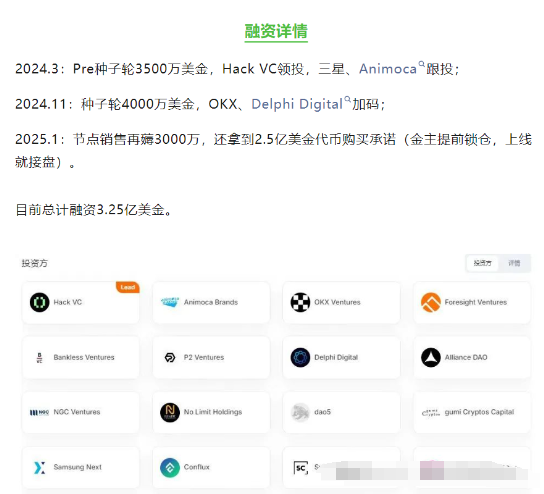The height and width of the screenshot is (494, 544).
Task: Switch to the 投资方 tab
Action: click(483, 263)
